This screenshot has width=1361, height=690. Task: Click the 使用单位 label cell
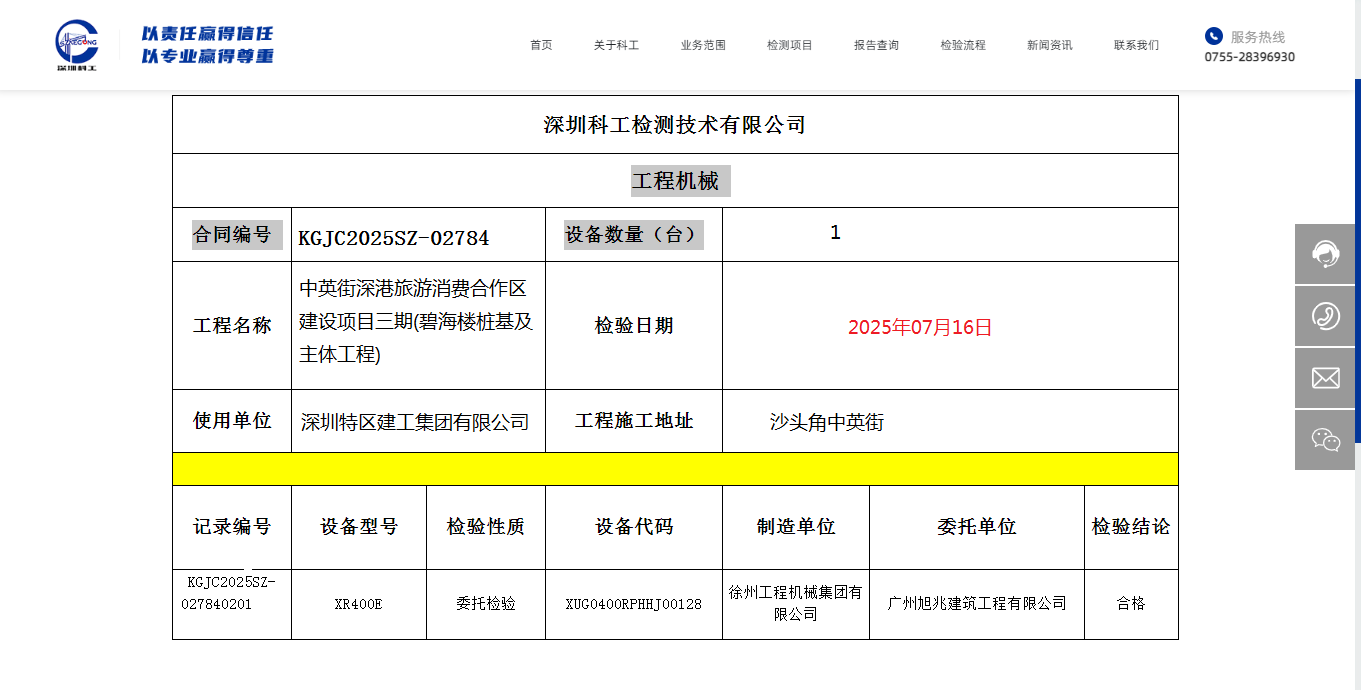(x=232, y=421)
